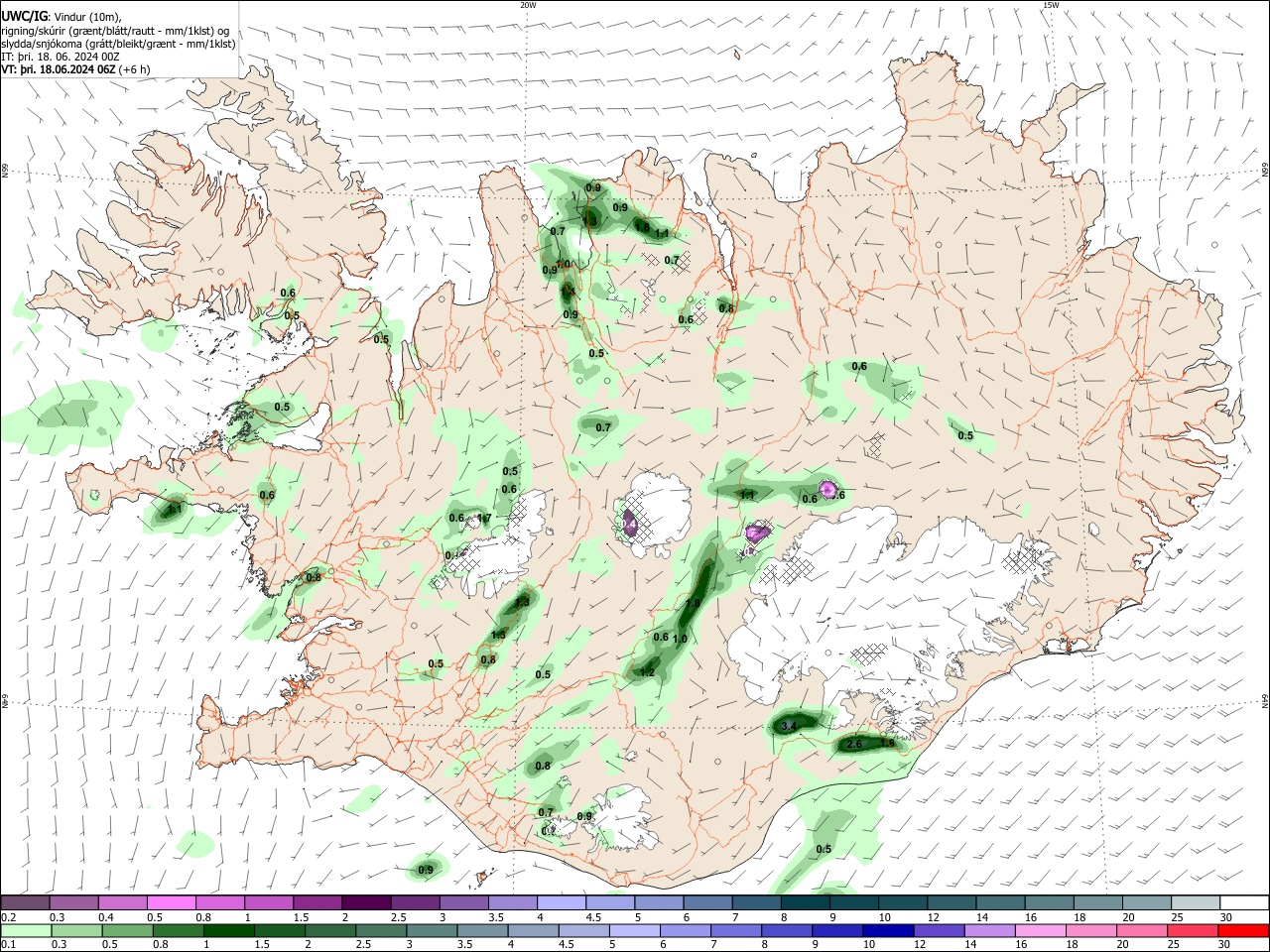Select the bright red swatch above 30
The height and width of the screenshot is (952, 1270).
(1242, 930)
